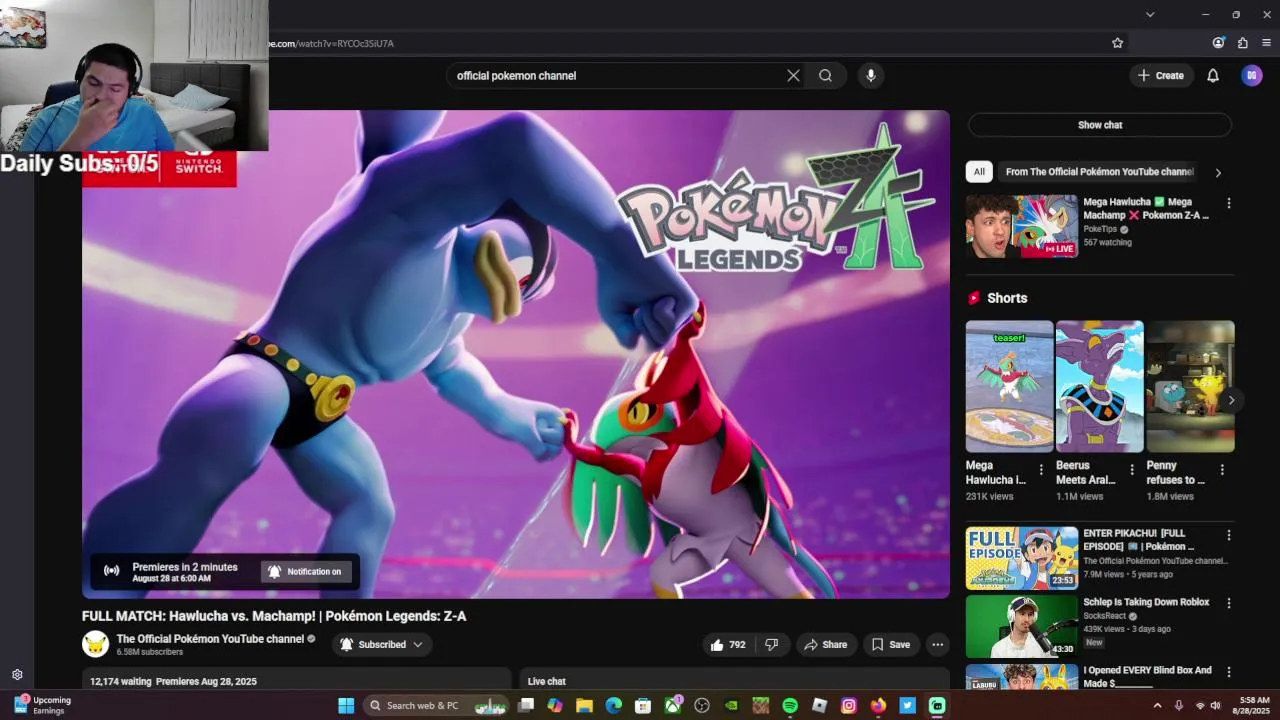Open the Windows Start menu

tap(346, 706)
